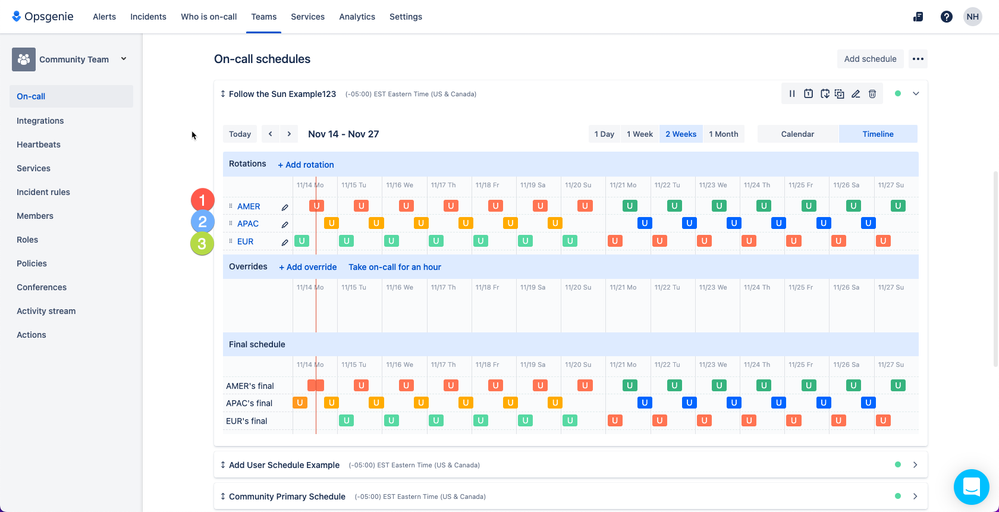The width and height of the screenshot is (999, 512).
Task: Grab the AMER rotation drag handle
Action: coord(231,206)
